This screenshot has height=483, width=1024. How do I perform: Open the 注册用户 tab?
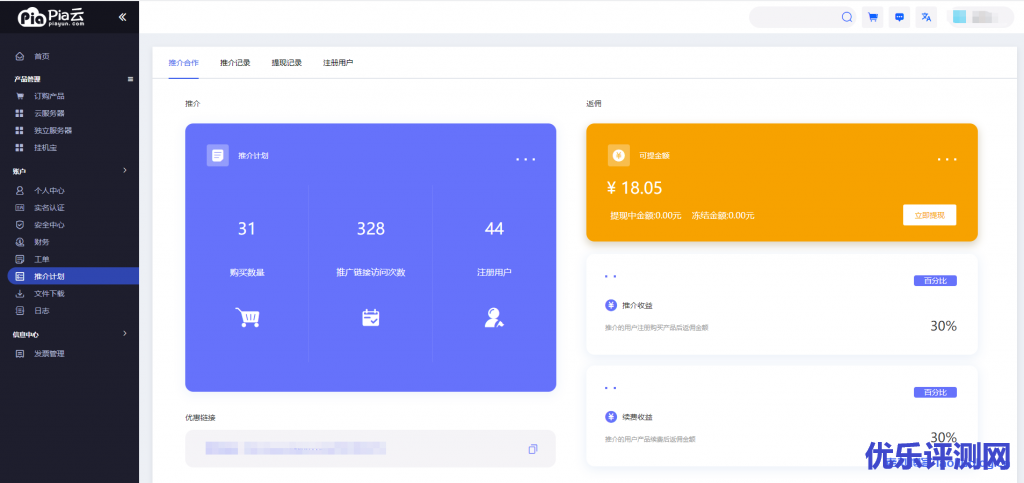pos(337,63)
